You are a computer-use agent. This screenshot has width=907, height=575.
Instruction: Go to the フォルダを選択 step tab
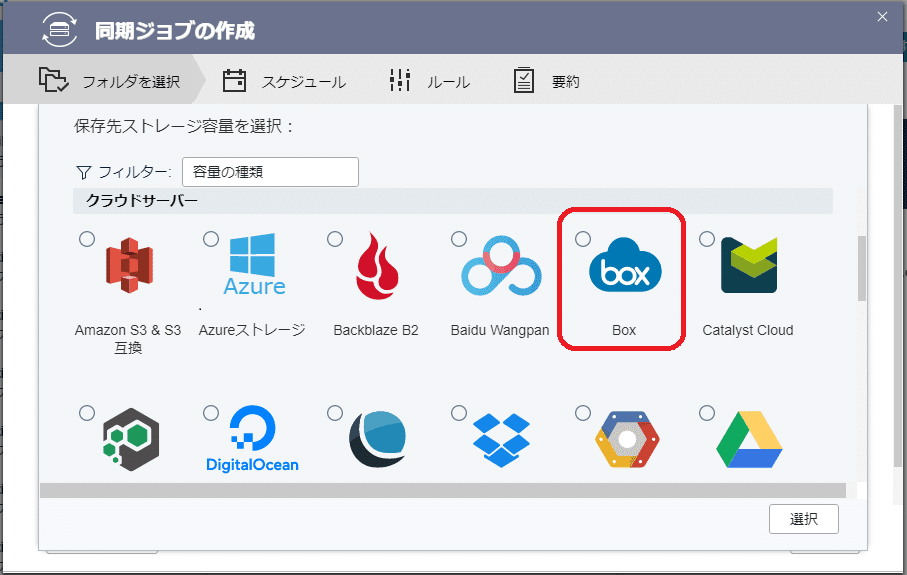pyautogui.click(x=105, y=80)
